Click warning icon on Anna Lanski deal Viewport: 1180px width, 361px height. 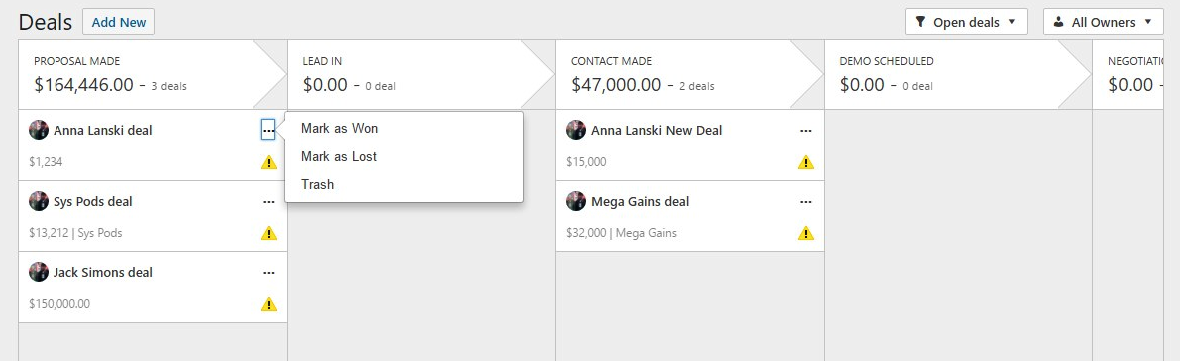click(x=269, y=162)
